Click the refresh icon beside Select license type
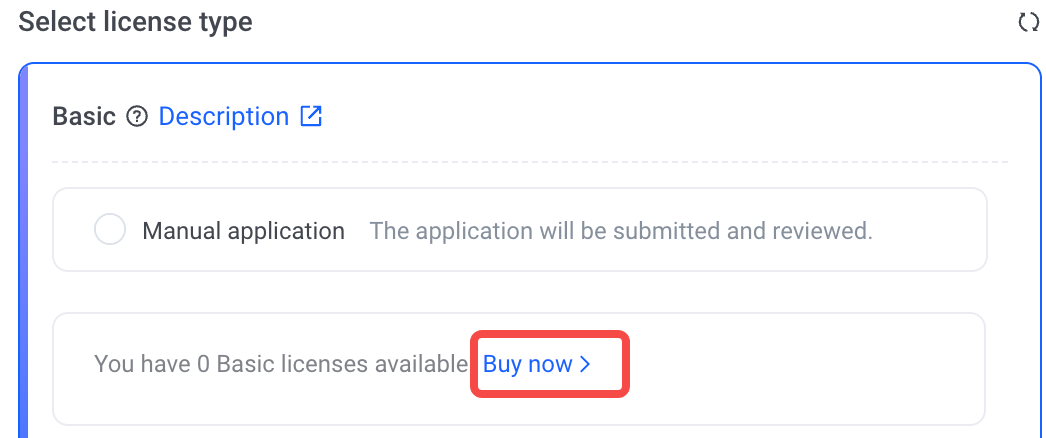 tap(1028, 22)
